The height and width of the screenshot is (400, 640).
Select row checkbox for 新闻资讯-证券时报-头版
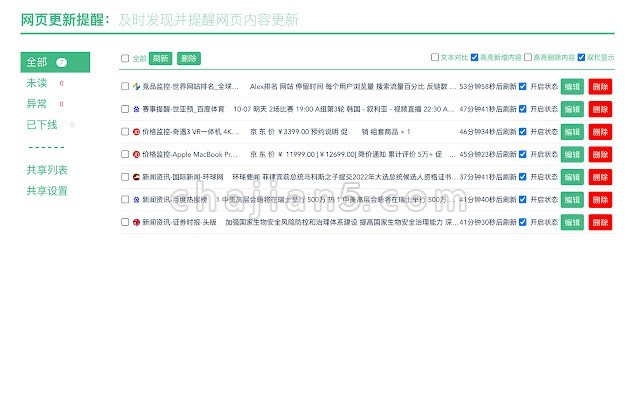125,222
